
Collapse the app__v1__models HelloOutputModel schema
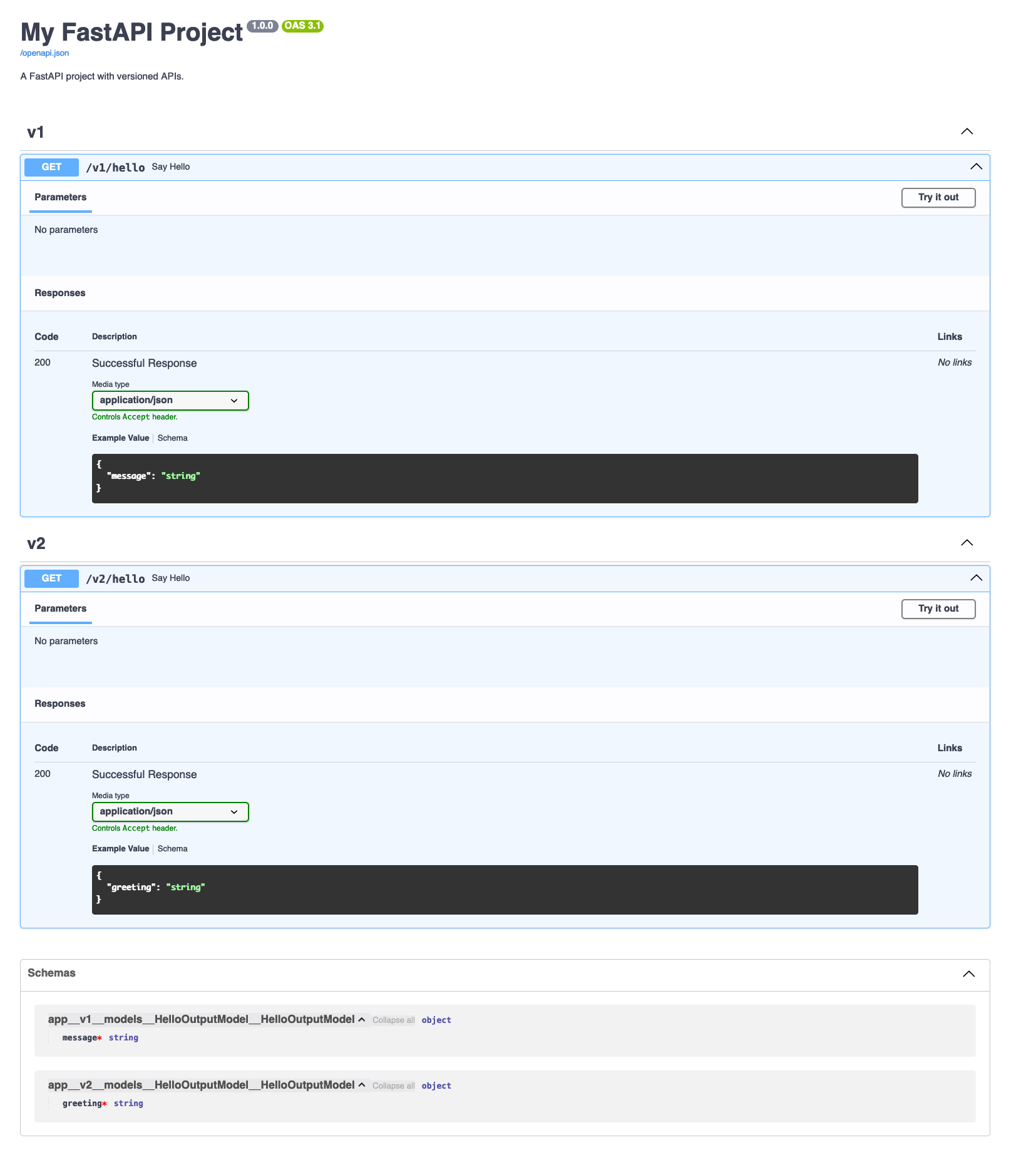coord(207,1019)
